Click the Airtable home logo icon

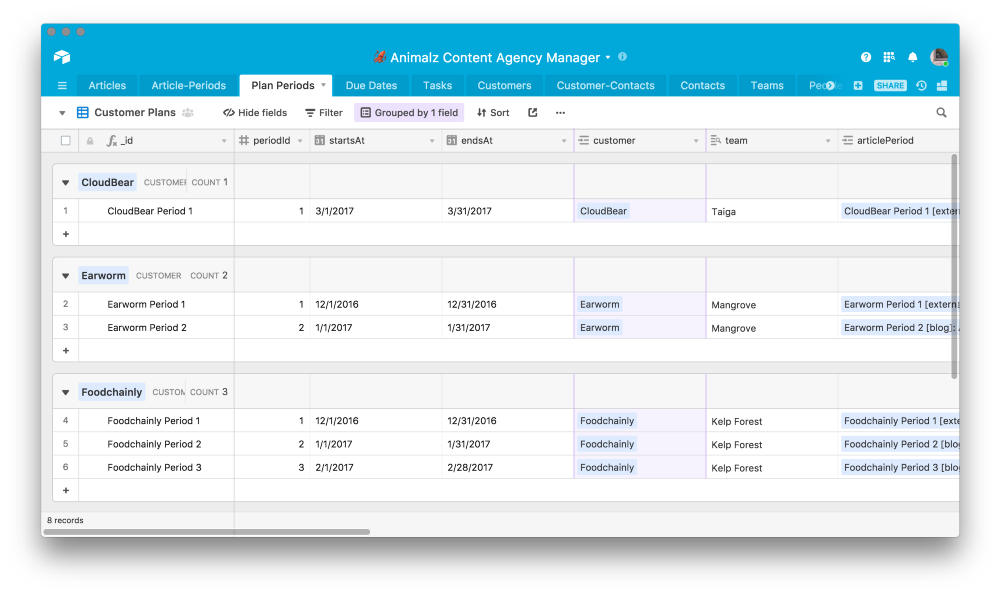click(x=62, y=57)
